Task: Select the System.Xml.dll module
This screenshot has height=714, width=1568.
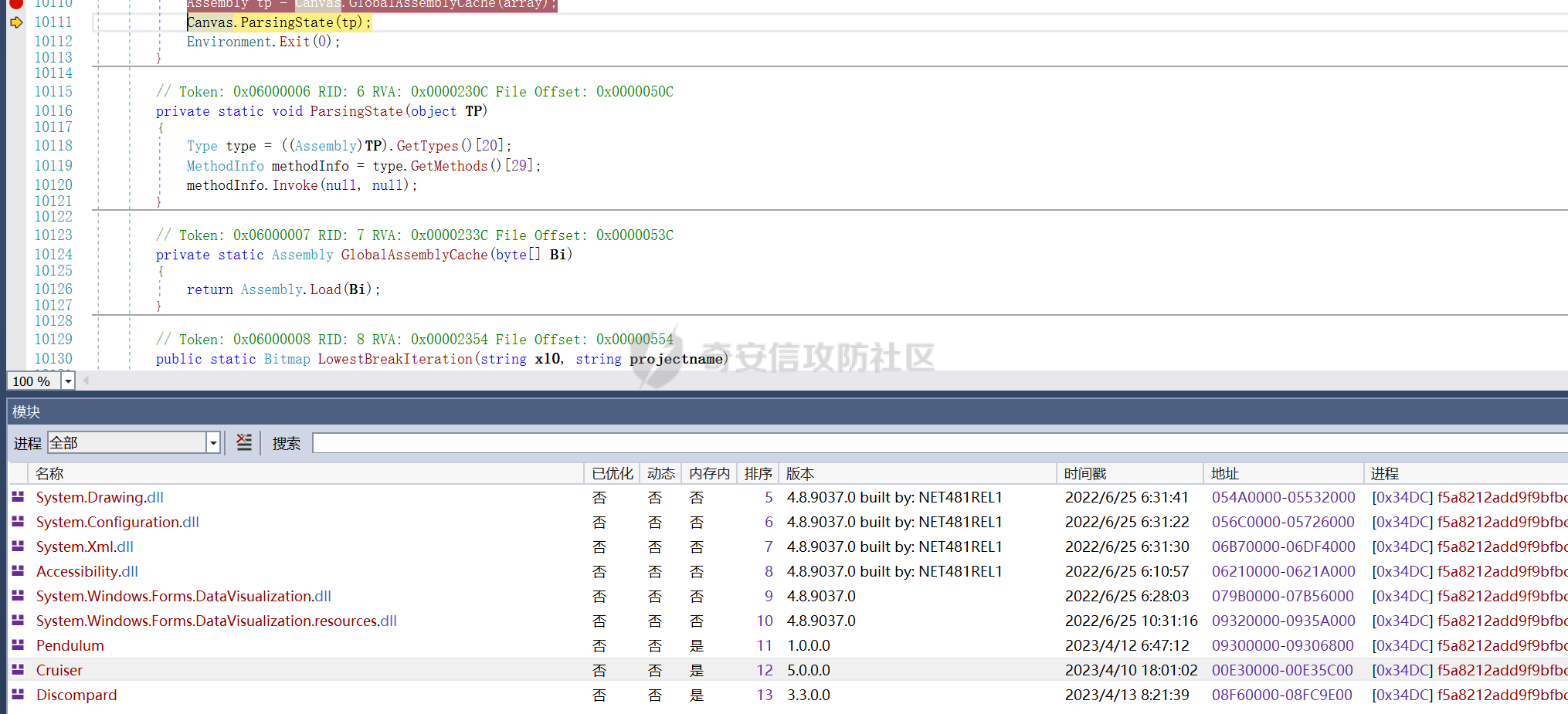Action: click(85, 546)
